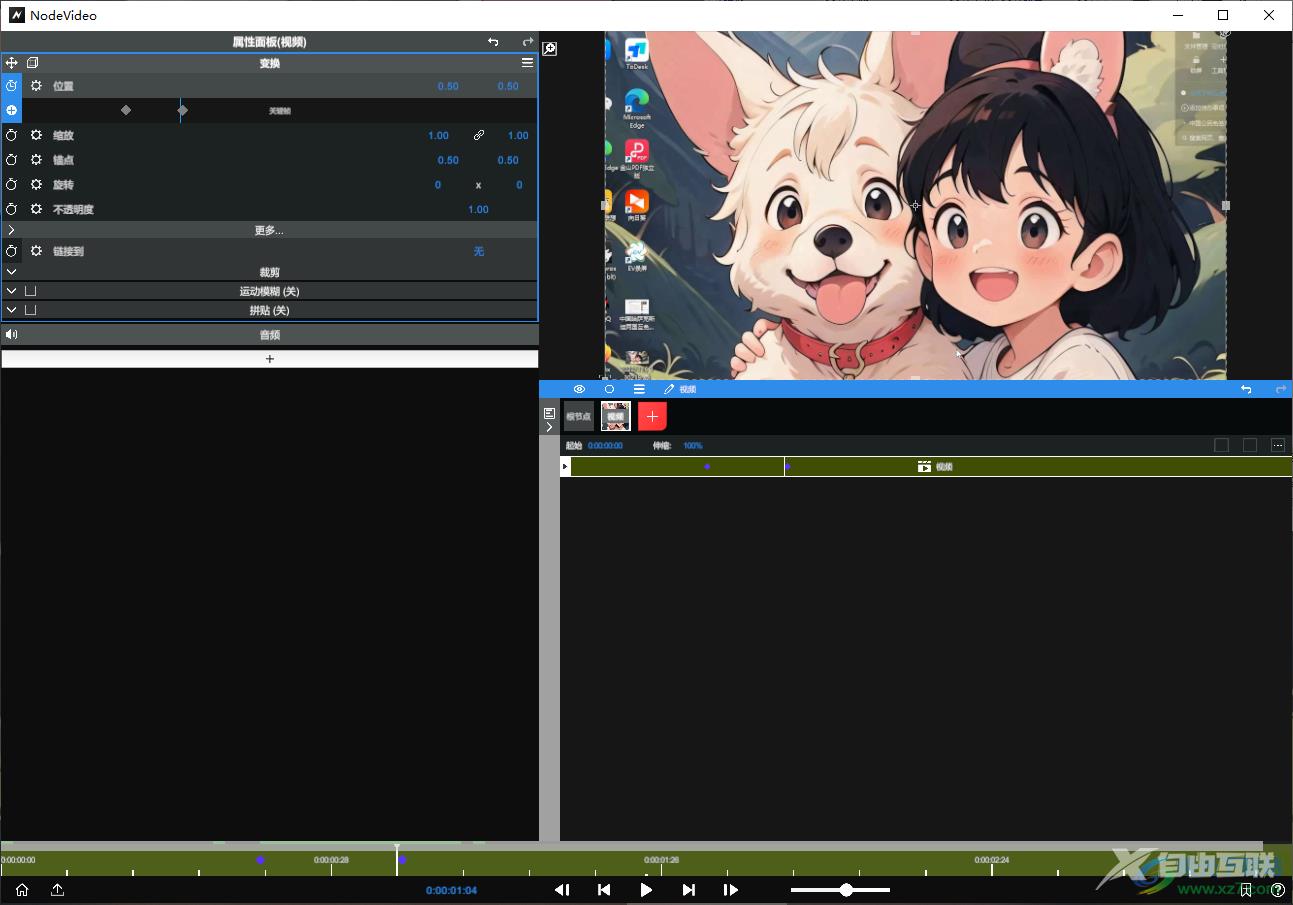Select the second keyframe diamond in the 位置 track

click(183, 110)
